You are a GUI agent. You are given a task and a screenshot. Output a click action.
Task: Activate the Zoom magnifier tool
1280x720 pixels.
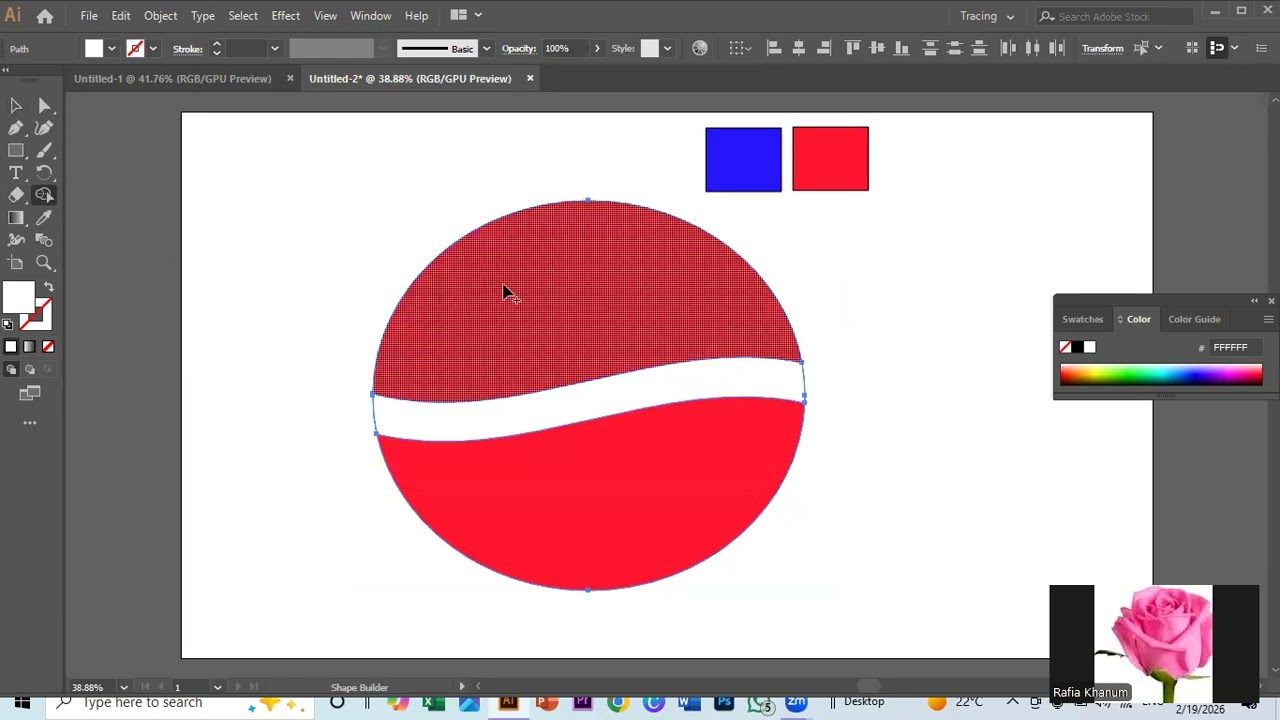(44, 263)
